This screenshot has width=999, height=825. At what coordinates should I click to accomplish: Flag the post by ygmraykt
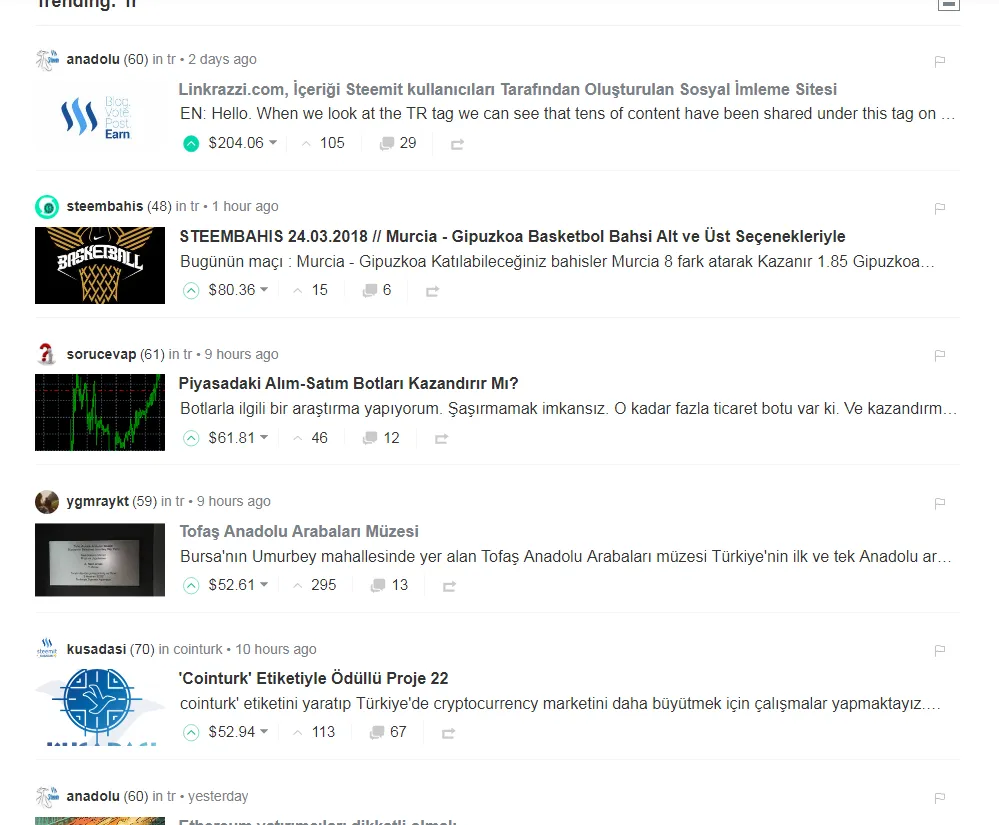click(x=939, y=503)
